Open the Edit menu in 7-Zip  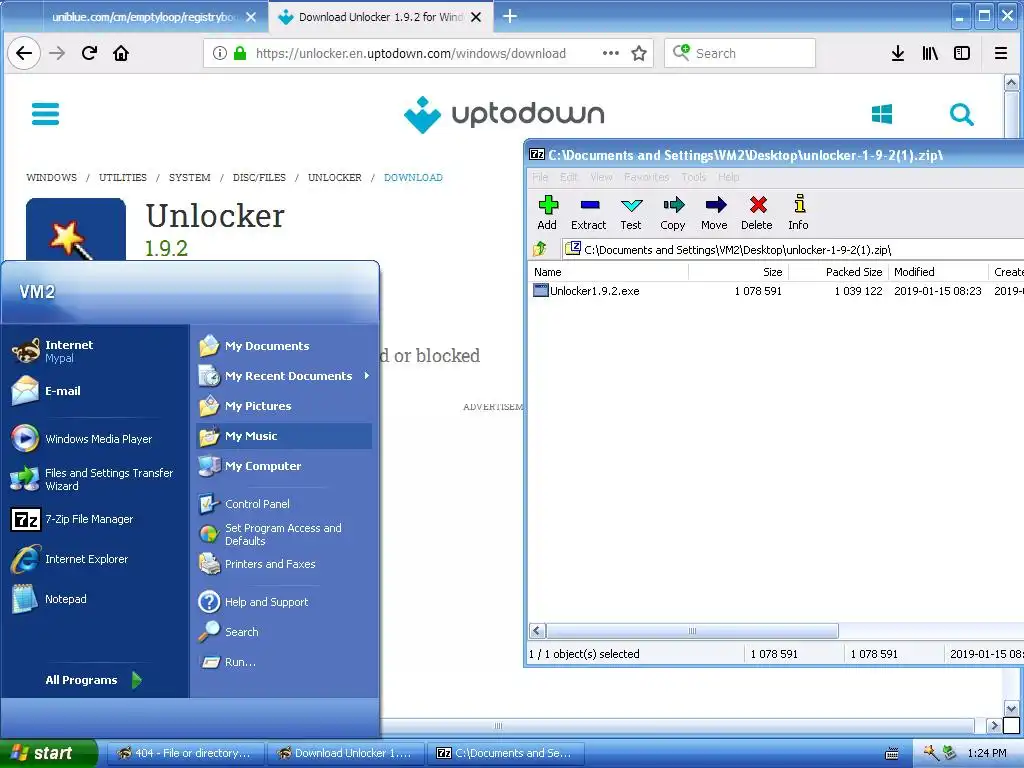coord(569,177)
